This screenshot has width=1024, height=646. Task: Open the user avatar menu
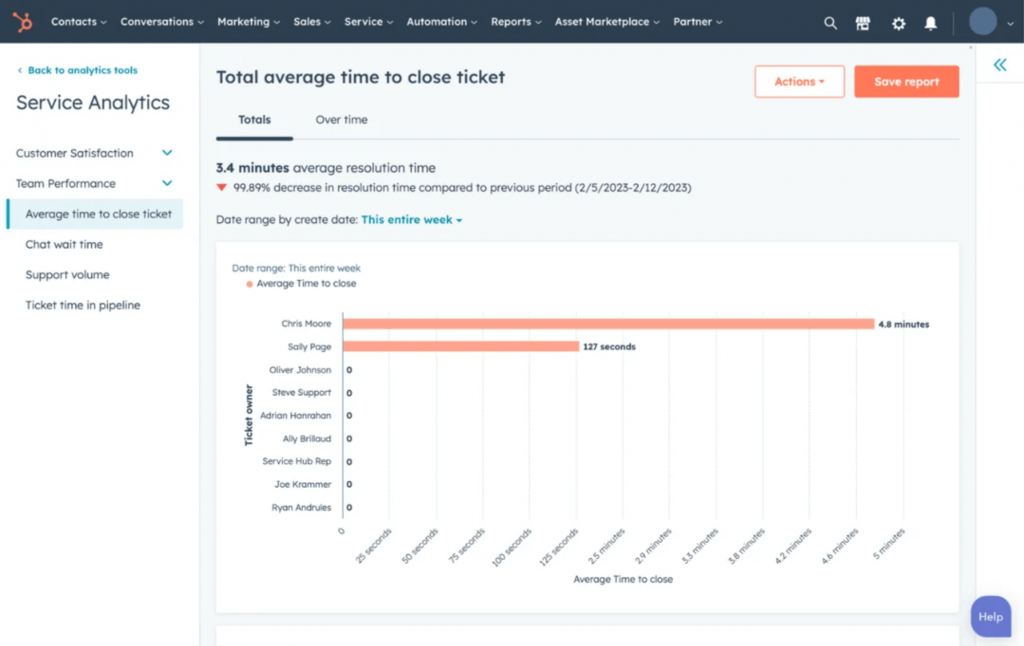pos(983,21)
